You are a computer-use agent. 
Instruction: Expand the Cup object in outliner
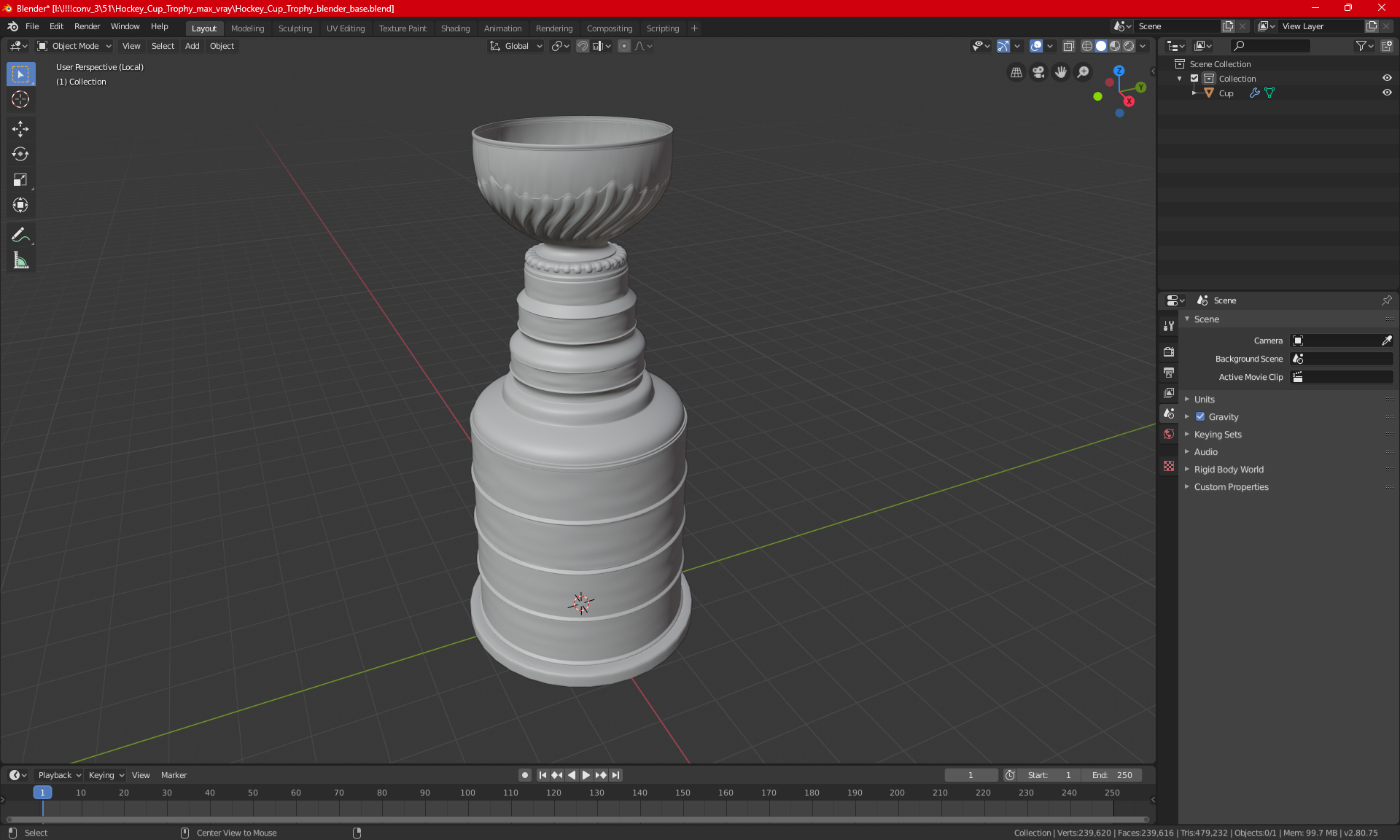(x=1194, y=93)
